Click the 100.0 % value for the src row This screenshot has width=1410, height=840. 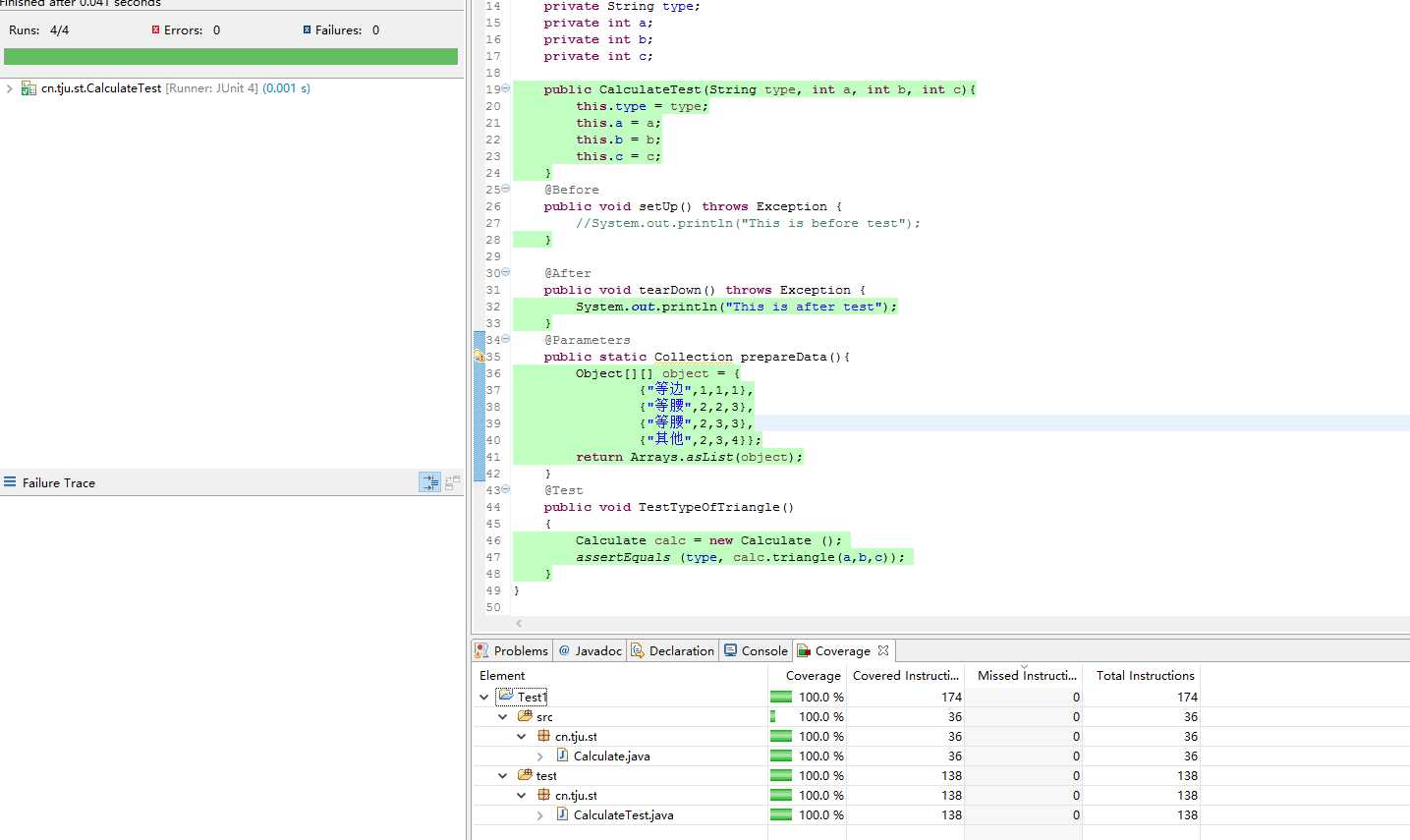point(821,716)
